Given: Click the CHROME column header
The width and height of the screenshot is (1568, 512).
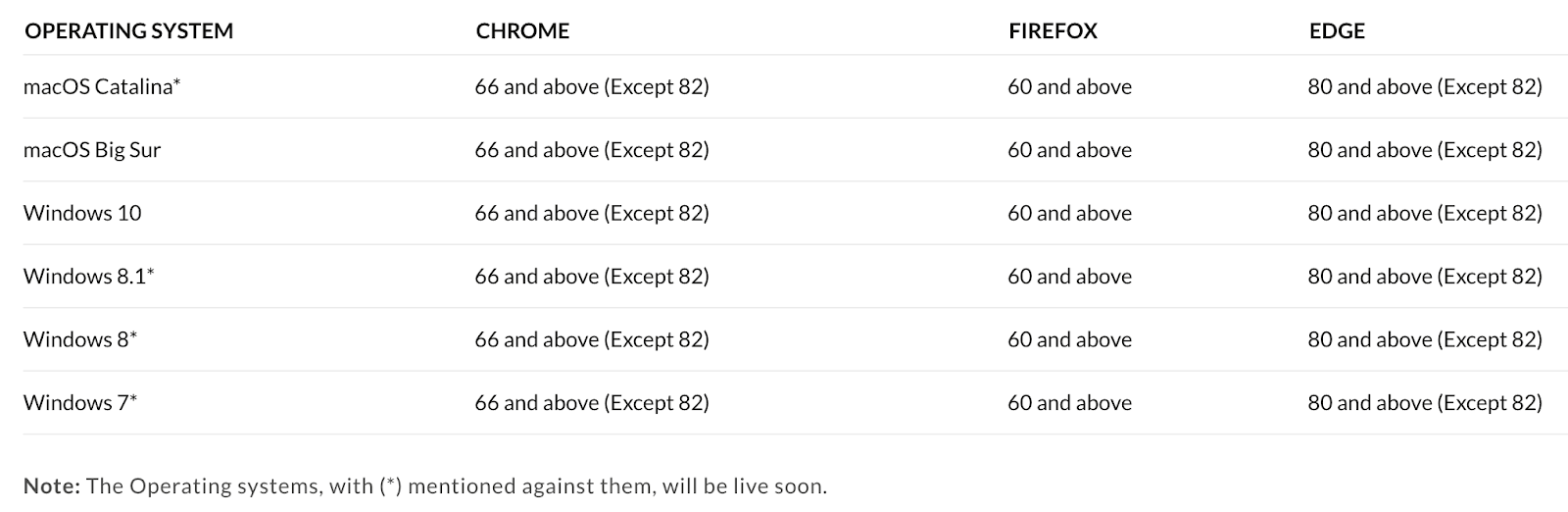Looking at the screenshot, I should click(522, 31).
